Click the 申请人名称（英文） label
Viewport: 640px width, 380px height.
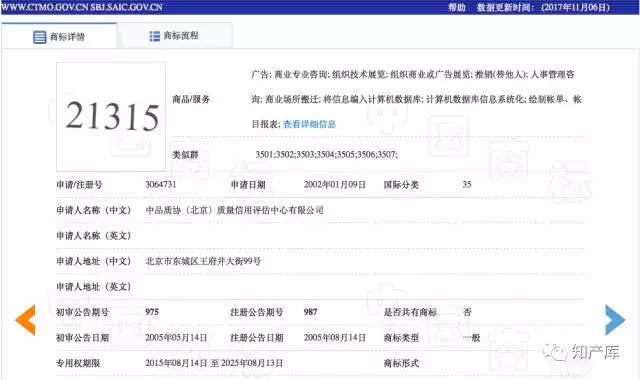(93, 236)
